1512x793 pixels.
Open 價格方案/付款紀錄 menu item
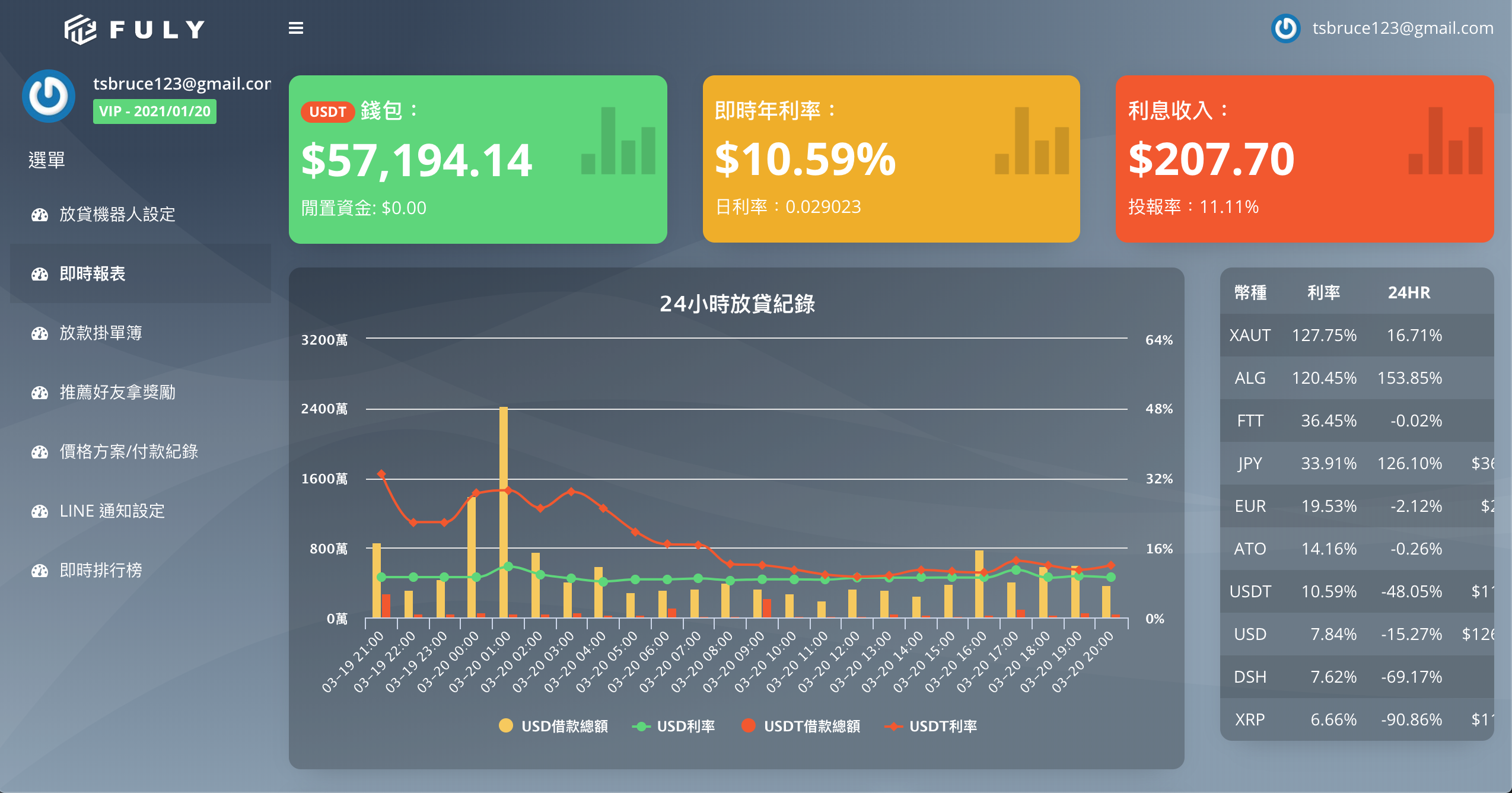[x=39, y=452]
